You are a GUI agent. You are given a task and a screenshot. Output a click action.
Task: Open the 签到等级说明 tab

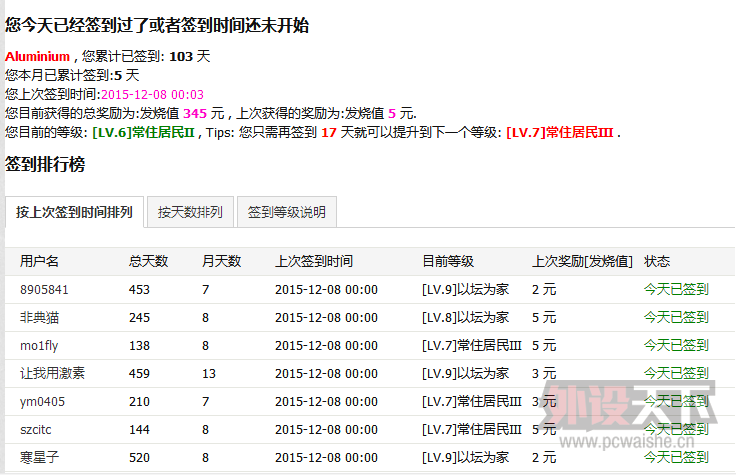(x=286, y=212)
